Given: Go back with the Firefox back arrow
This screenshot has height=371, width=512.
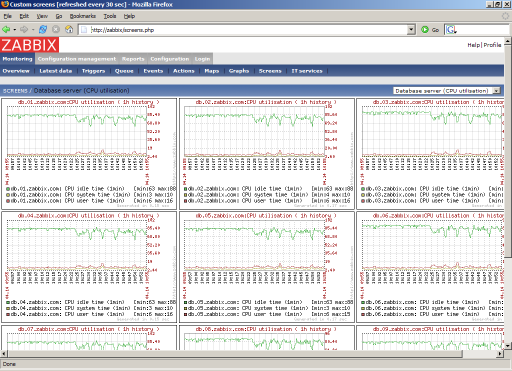Looking at the screenshot, I should tap(6, 30).
